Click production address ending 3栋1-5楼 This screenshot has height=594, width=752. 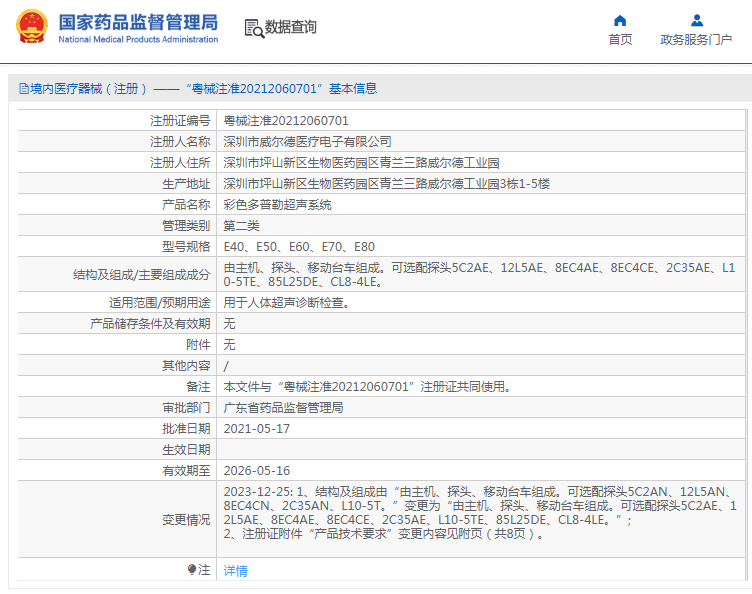tap(387, 184)
